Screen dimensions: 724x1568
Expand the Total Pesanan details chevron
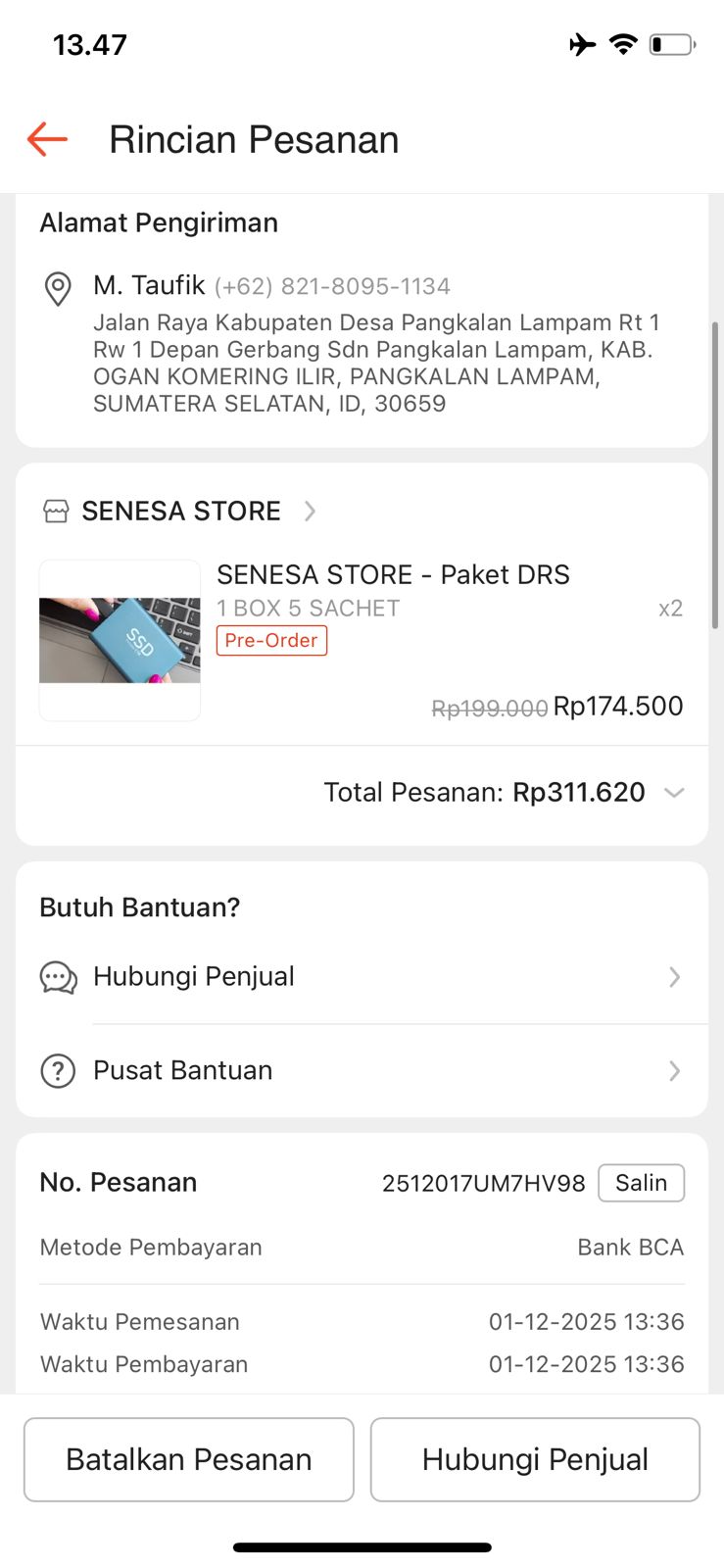click(x=673, y=793)
